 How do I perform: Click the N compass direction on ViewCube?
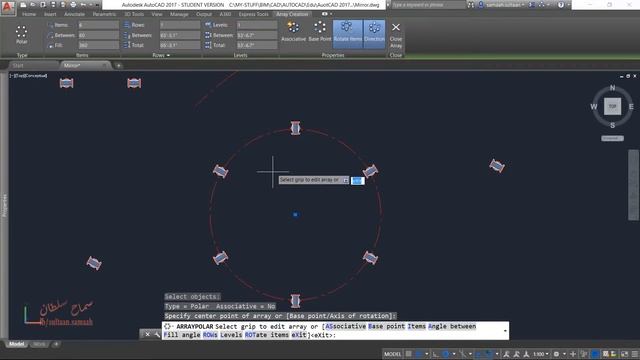click(x=612, y=88)
